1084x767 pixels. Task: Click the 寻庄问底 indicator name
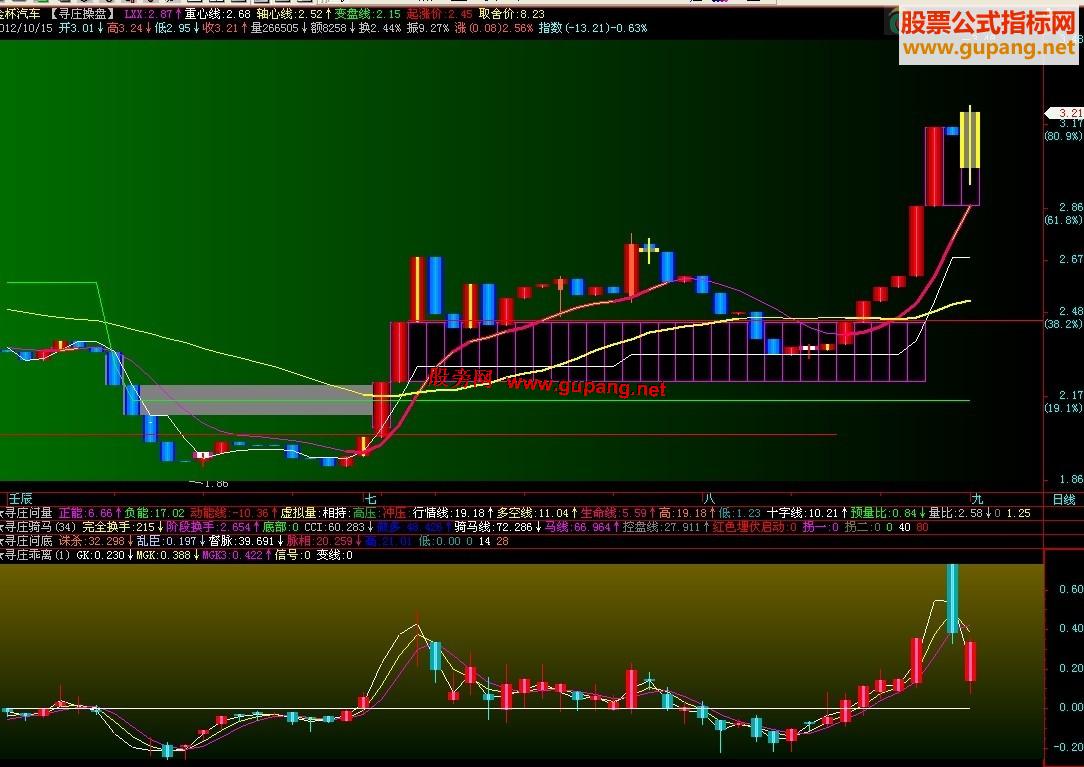point(28,541)
